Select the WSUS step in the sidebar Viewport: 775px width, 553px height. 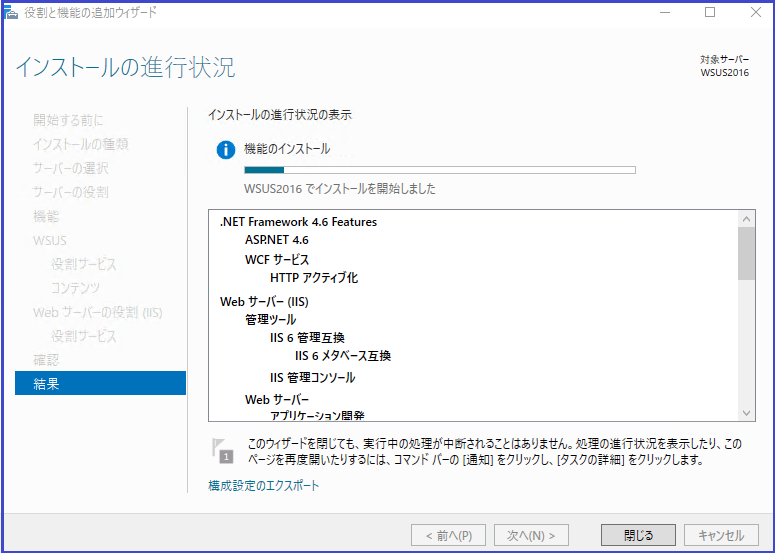pyautogui.click(x=50, y=240)
